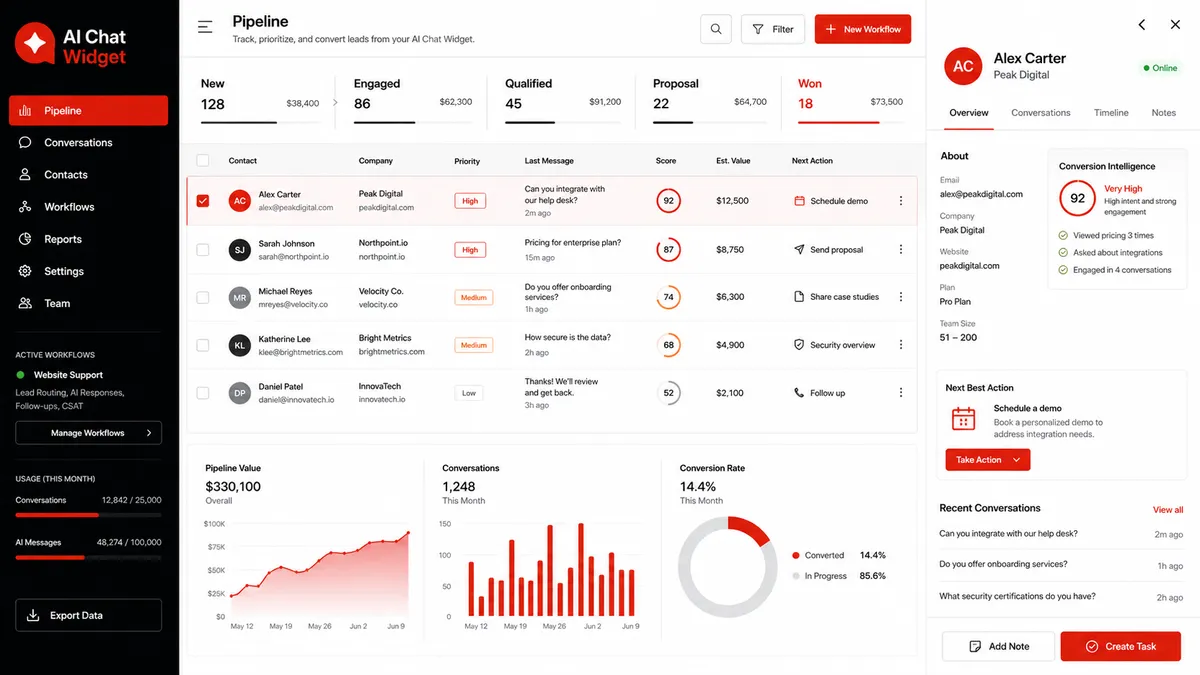Click View all recent conversations link
The image size is (1200, 675).
1168,510
